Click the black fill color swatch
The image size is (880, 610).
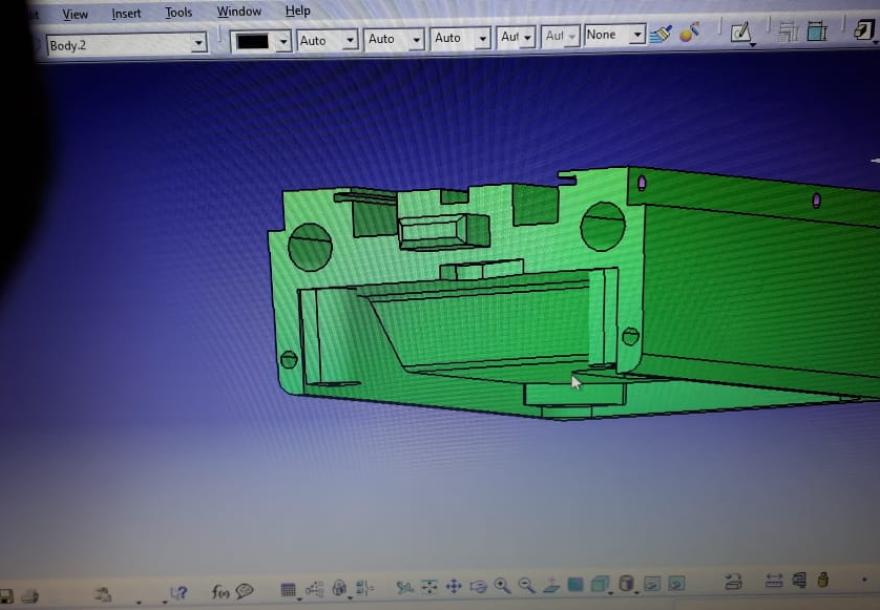point(253,42)
